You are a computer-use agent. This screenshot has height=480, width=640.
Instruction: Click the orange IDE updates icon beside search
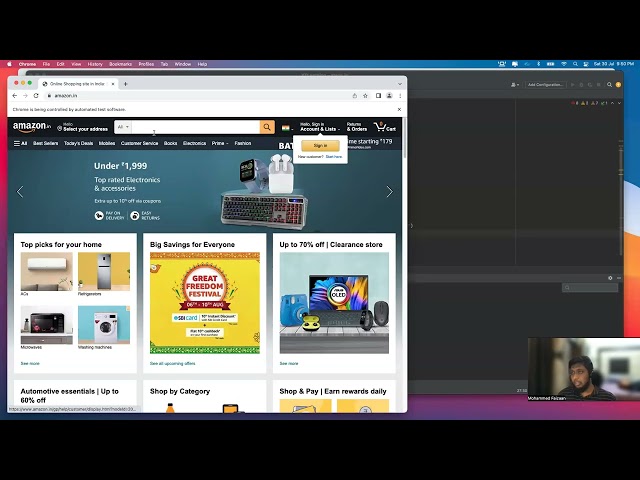pos(618,84)
